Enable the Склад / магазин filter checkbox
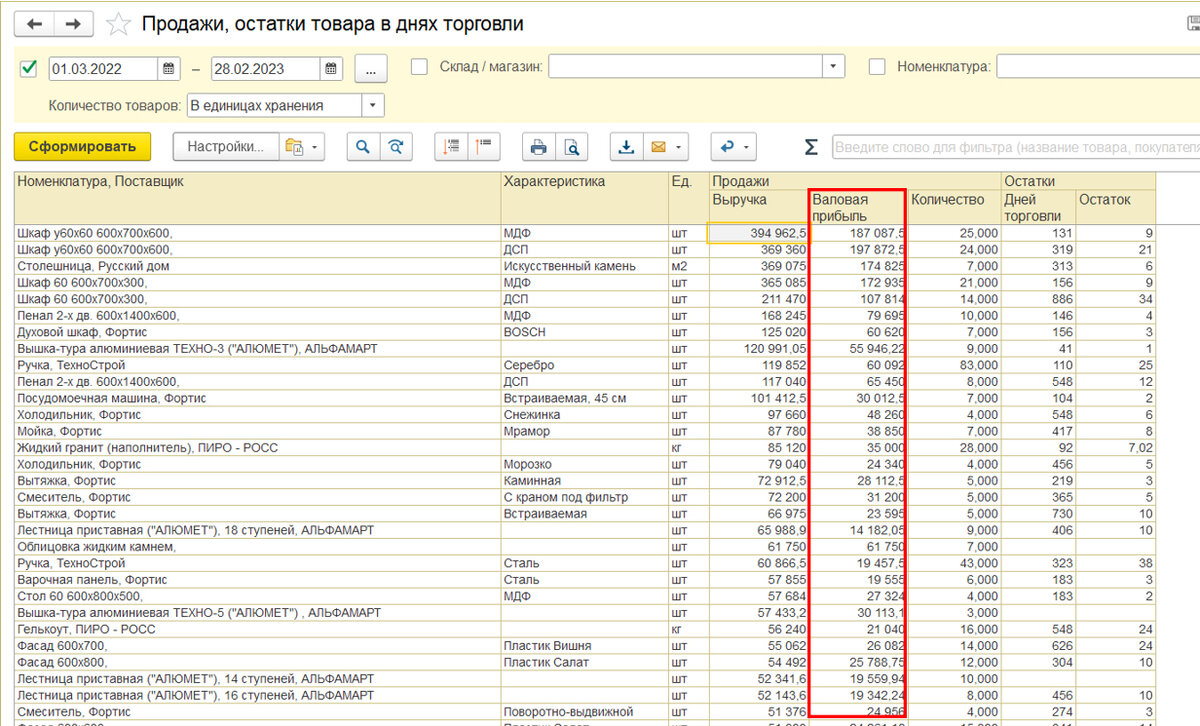This screenshot has width=1200, height=726. (420, 67)
